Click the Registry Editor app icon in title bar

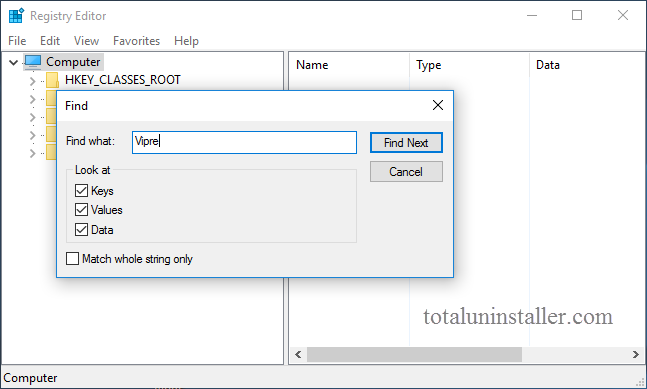(16, 16)
